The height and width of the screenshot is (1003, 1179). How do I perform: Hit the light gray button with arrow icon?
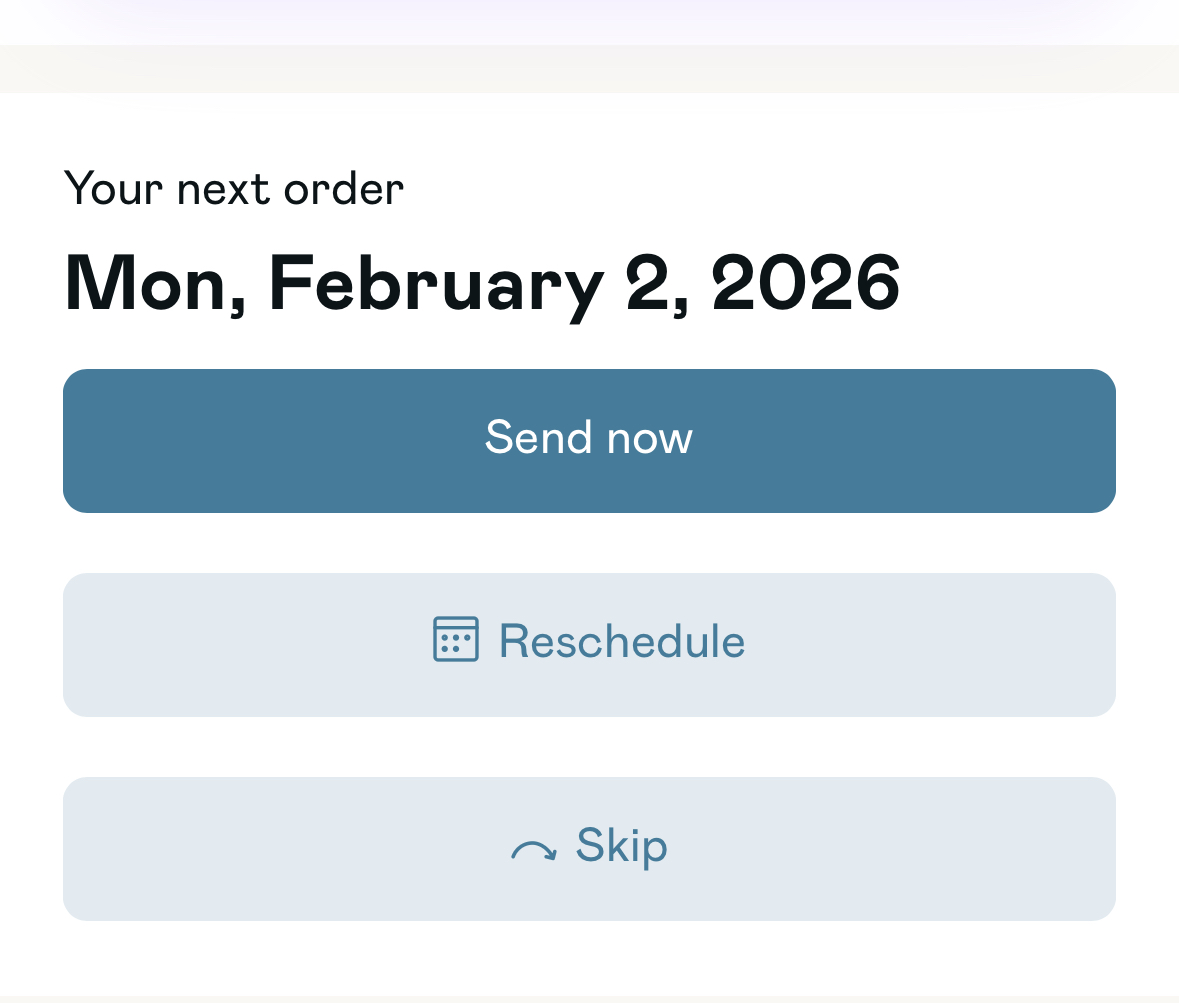tap(589, 848)
